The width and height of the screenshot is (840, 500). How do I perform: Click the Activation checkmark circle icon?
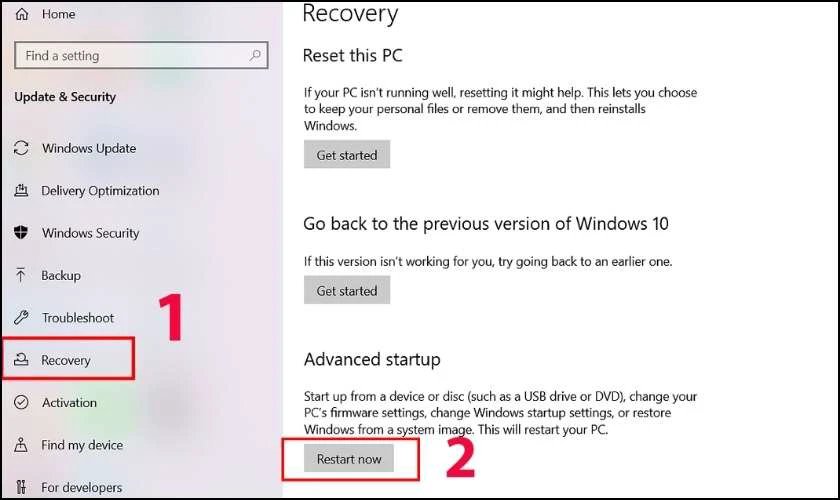(21, 402)
